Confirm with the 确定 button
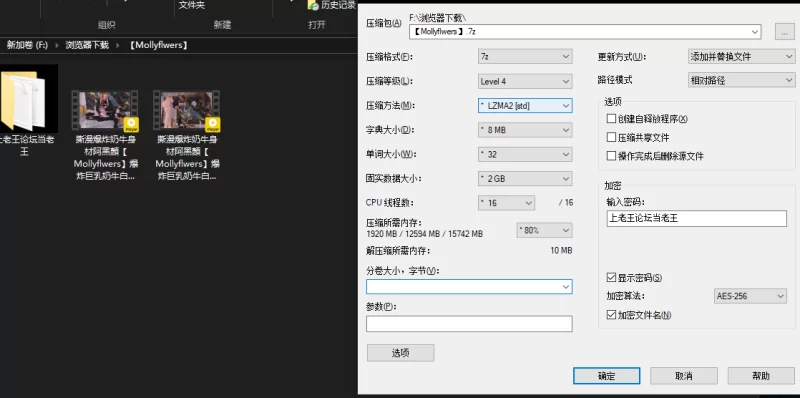The image size is (800, 398). click(607, 376)
